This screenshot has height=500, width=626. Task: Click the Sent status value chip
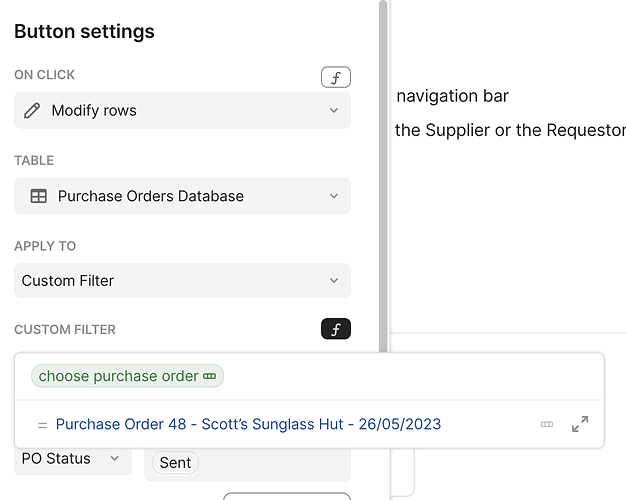tap(175, 463)
